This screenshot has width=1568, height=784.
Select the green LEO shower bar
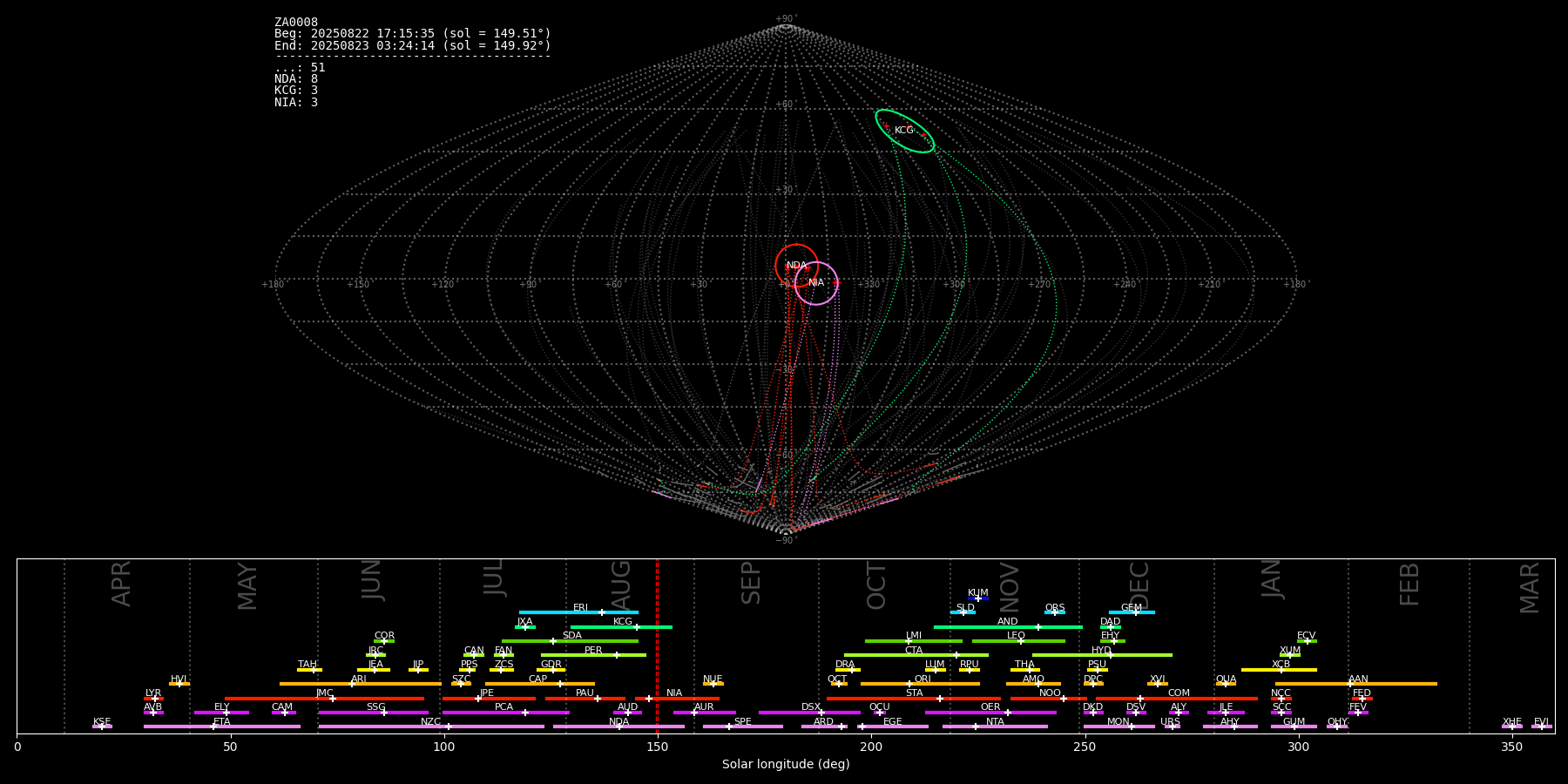1018,640
